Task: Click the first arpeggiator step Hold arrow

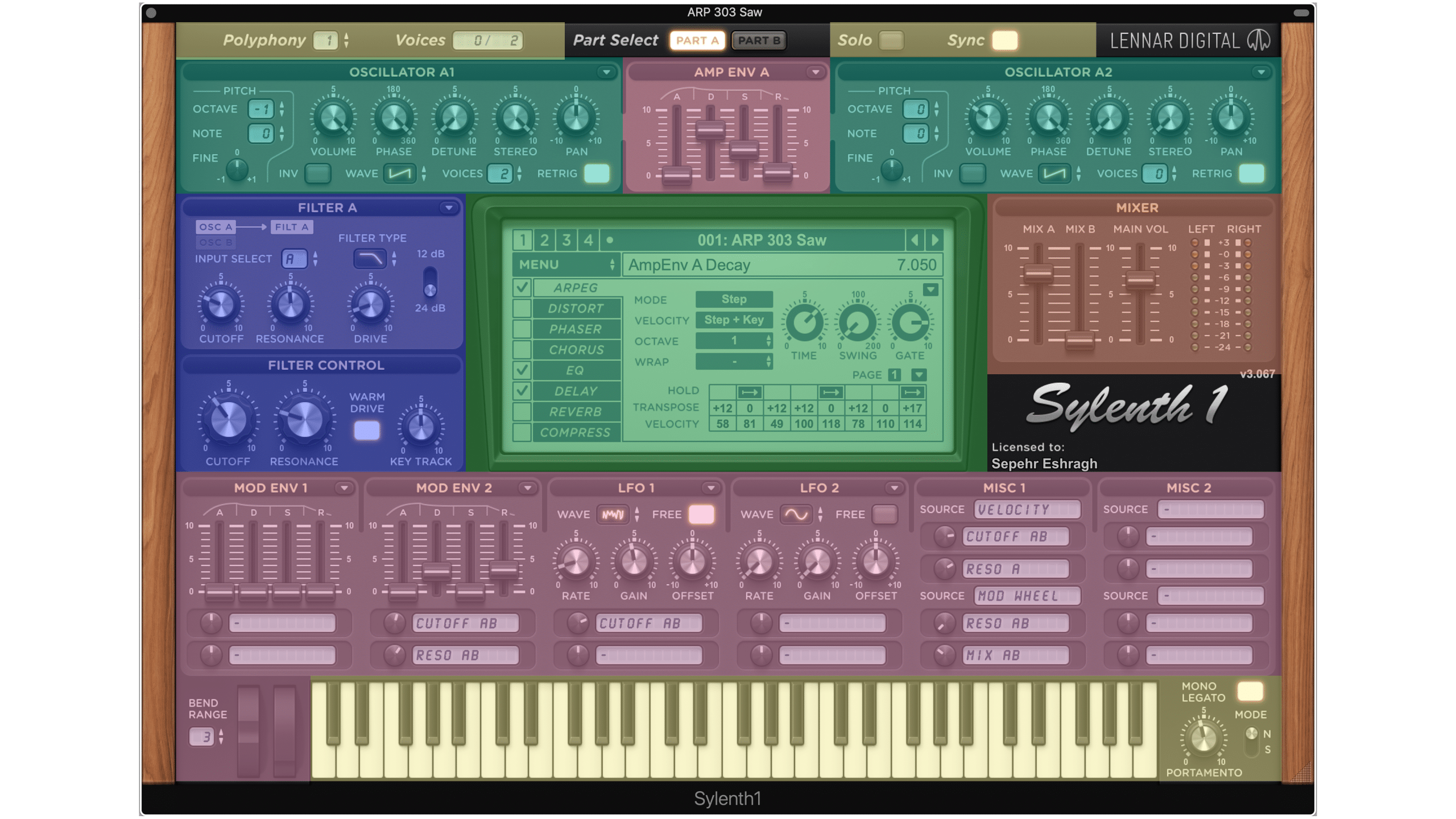Action: click(x=750, y=392)
